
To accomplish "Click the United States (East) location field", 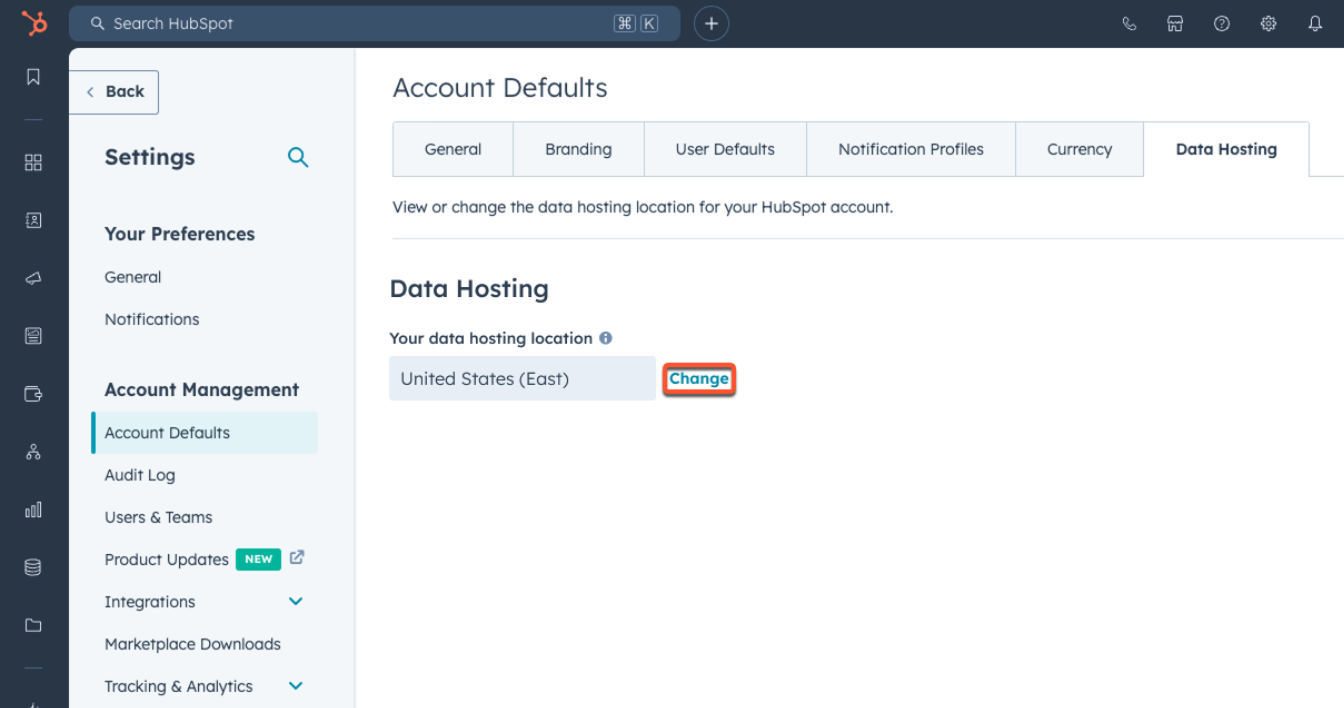I will coord(522,379).
